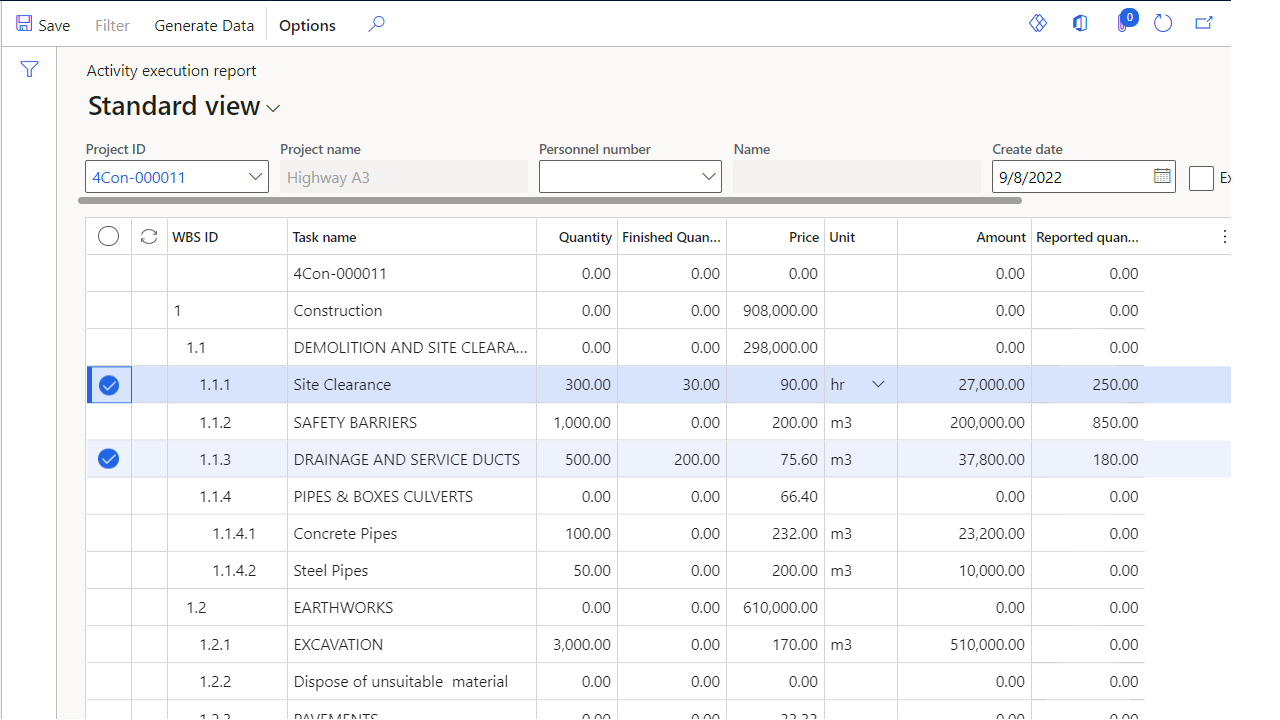This screenshot has width=1280, height=720.
Task: Deselect the DRAINAGE AND SERVICE DUCTS row
Action: (109, 459)
